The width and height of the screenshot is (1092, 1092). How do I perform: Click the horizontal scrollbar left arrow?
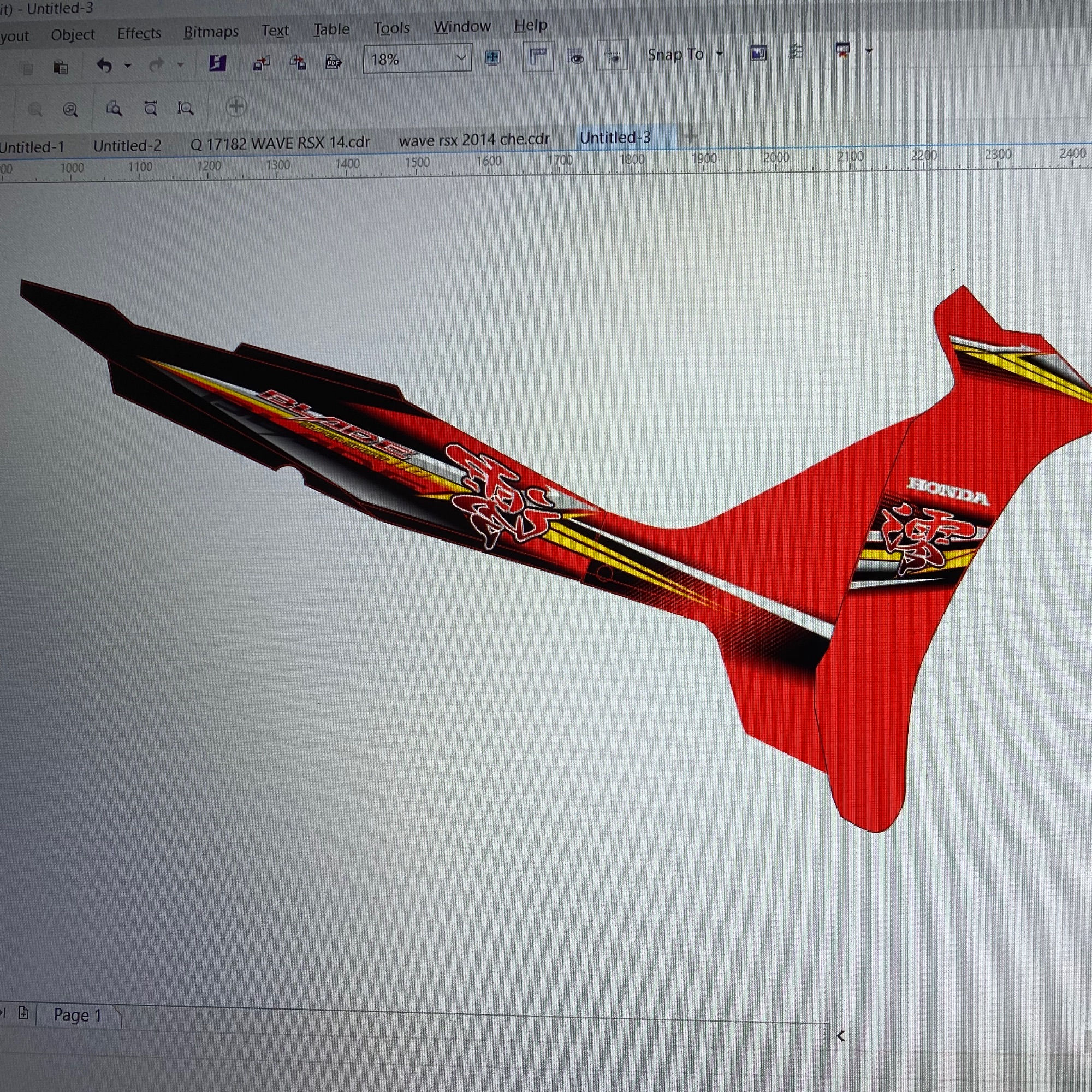tap(840, 1035)
